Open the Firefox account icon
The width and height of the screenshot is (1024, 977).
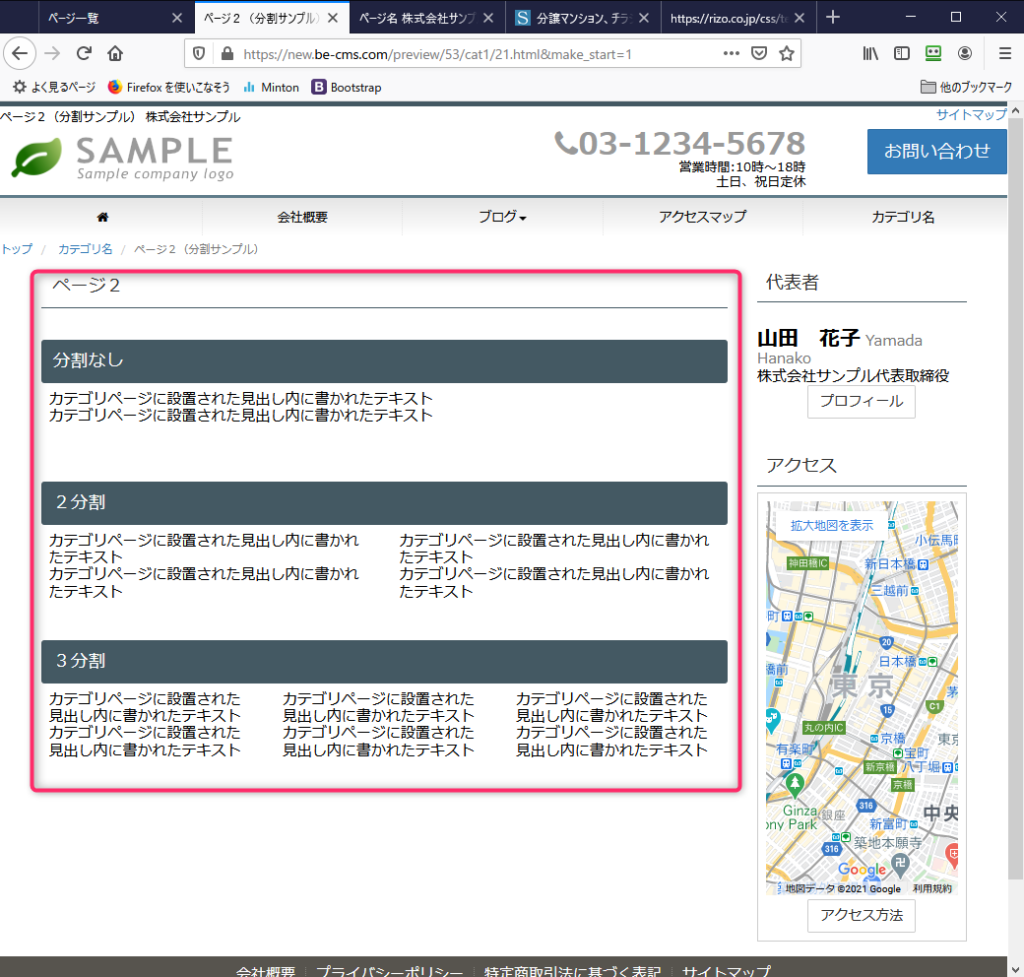965,54
